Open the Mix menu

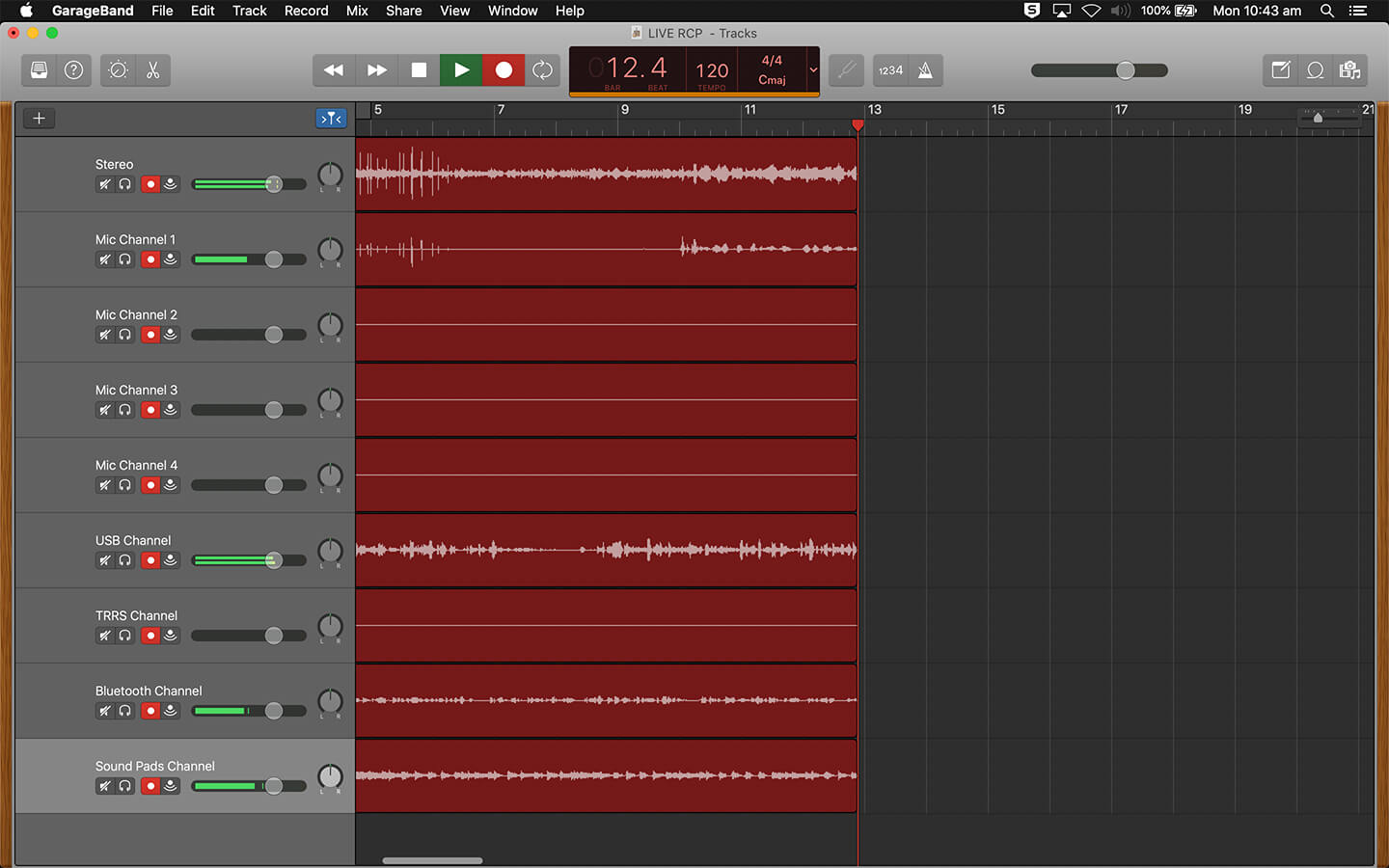tap(357, 11)
